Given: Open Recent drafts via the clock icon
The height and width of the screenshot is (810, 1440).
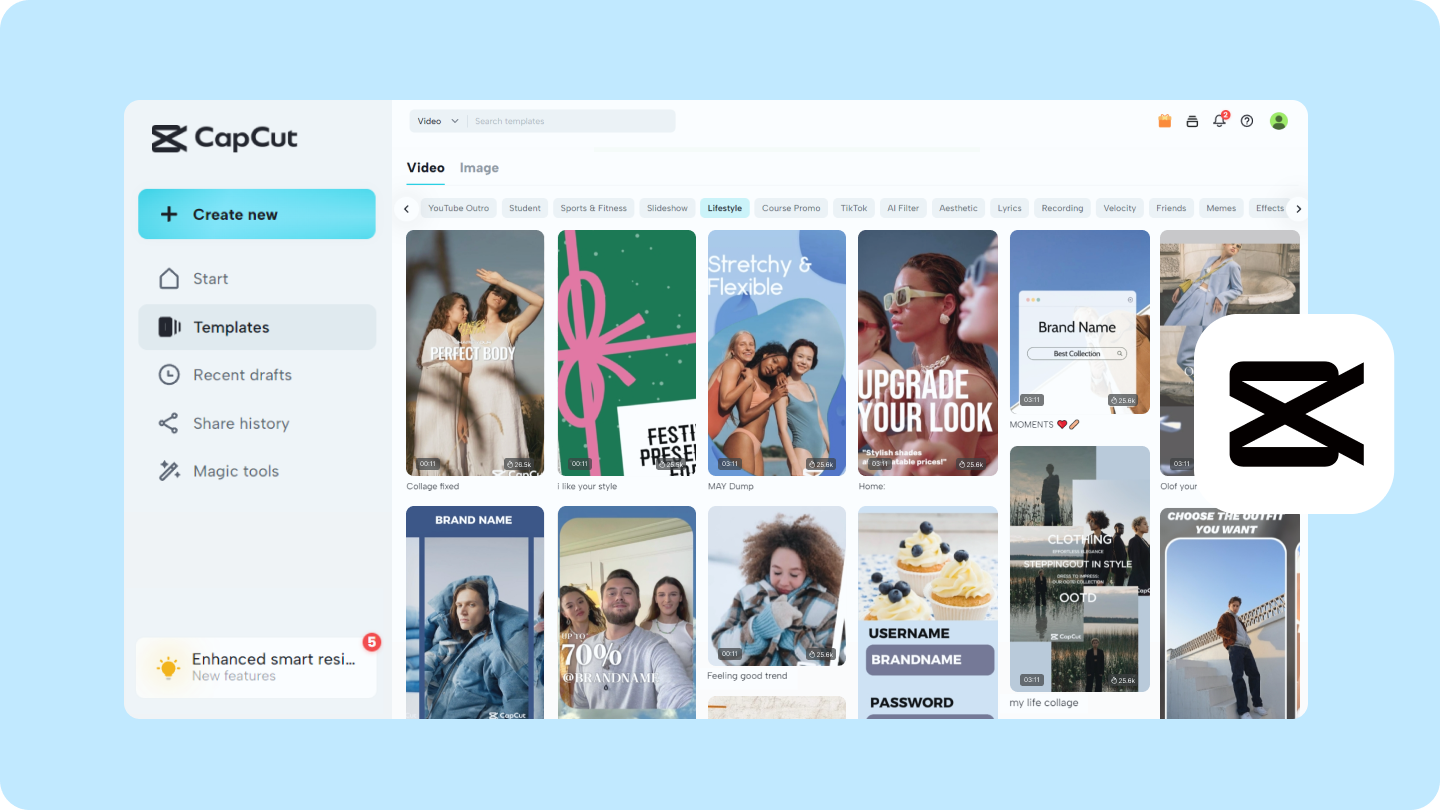Looking at the screenshot, I should 170,374.
